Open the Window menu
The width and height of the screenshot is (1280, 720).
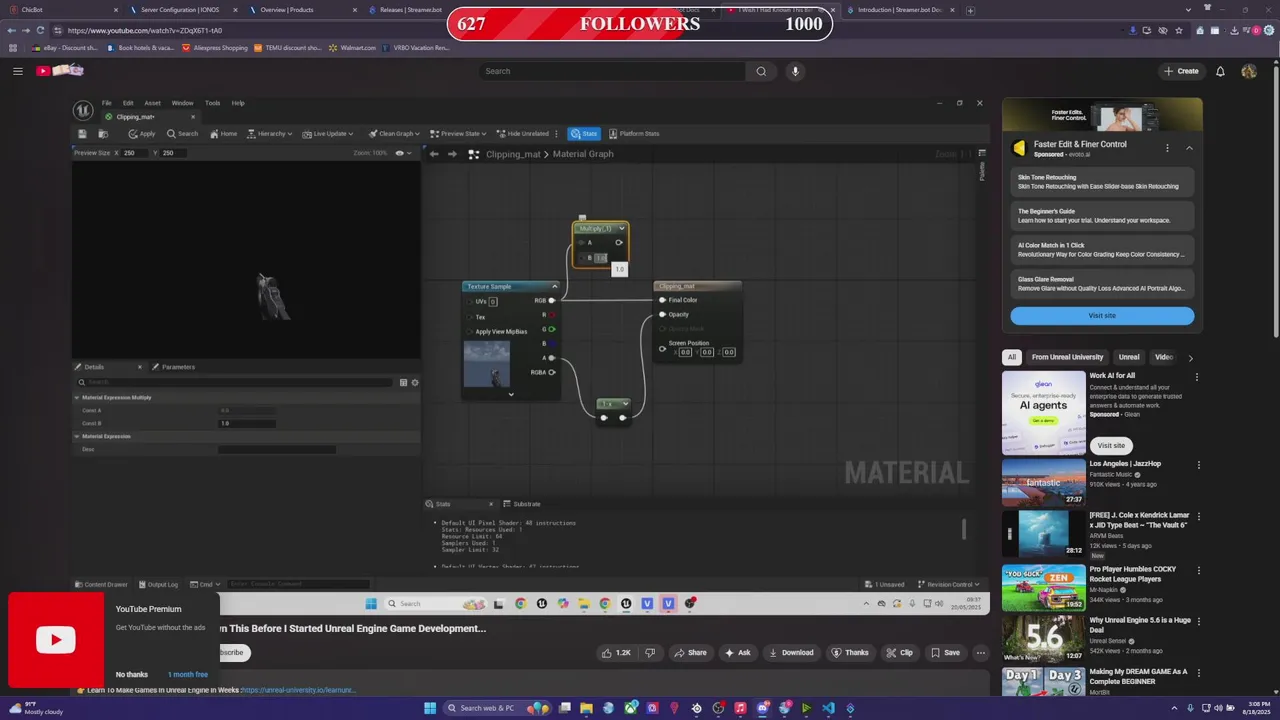(182, 103)
